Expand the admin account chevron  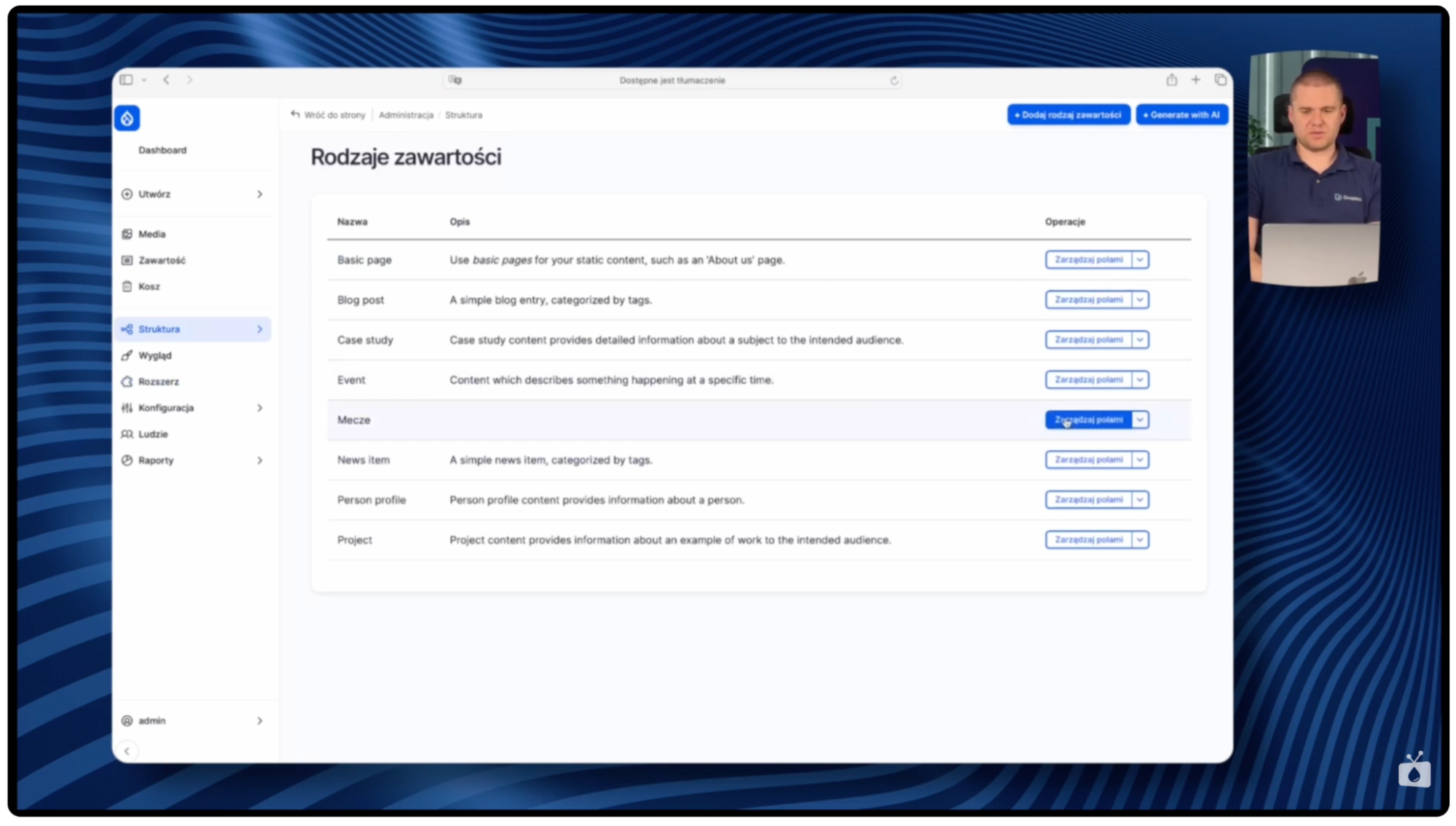point(259,720)
